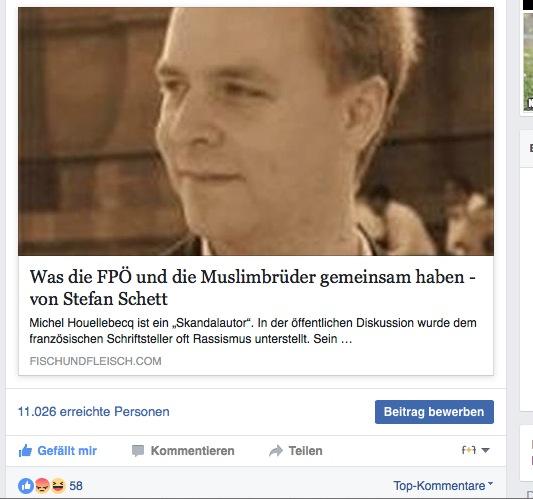Click the Kommentieren text label
The height and width of the screenshot is (499, 533).
pos(193,451)
